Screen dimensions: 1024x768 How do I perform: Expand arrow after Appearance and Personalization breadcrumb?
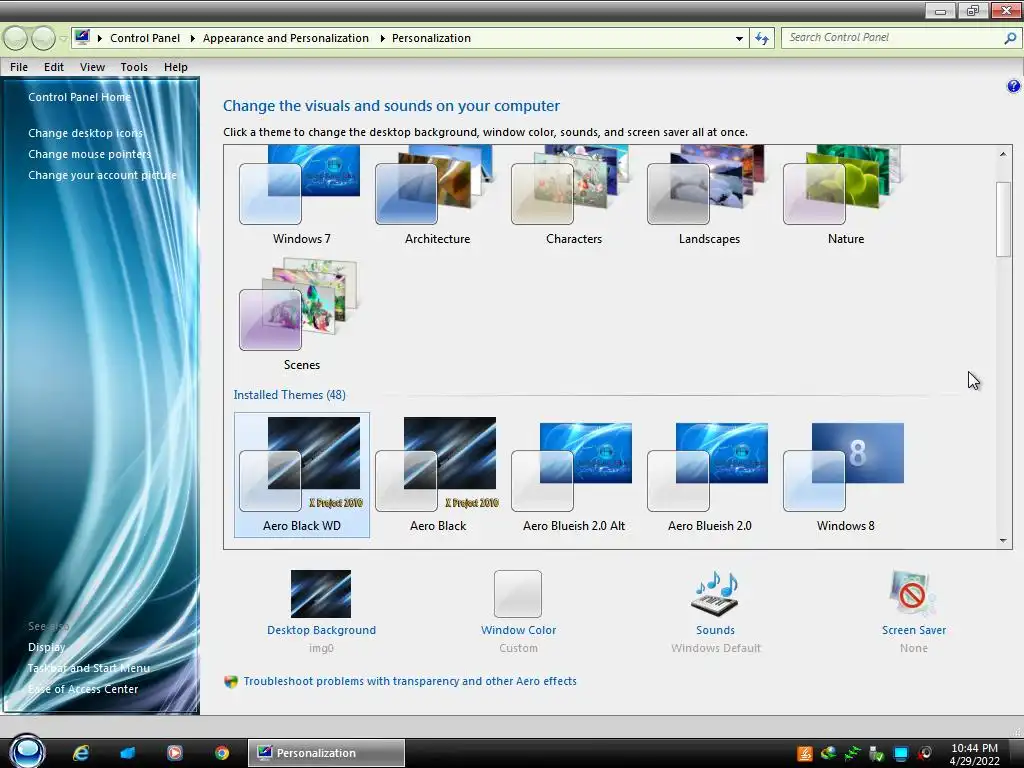(382, 39)
